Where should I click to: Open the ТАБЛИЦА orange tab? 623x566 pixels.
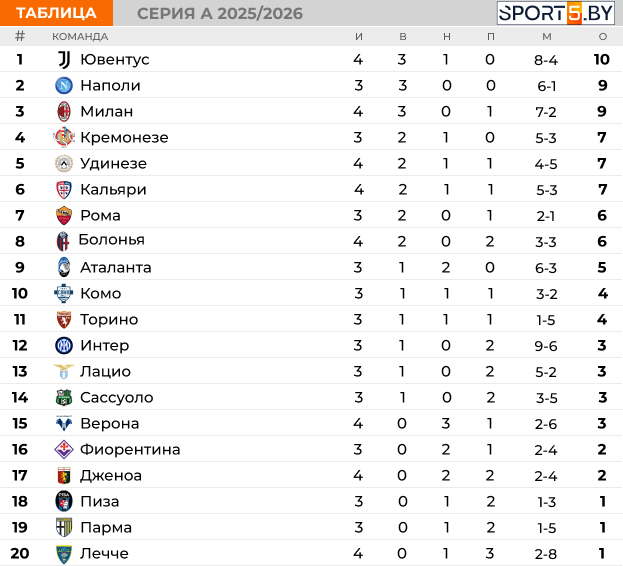(x=56, y=13)
